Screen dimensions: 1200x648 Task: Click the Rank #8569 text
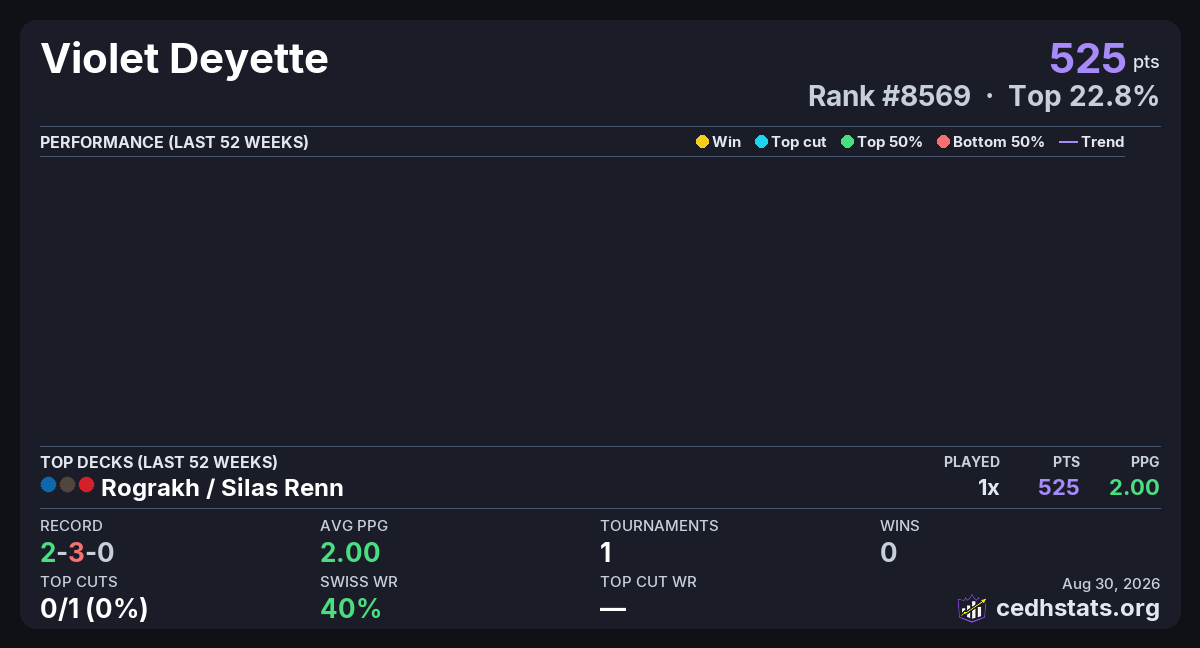[x=889, y=96]
